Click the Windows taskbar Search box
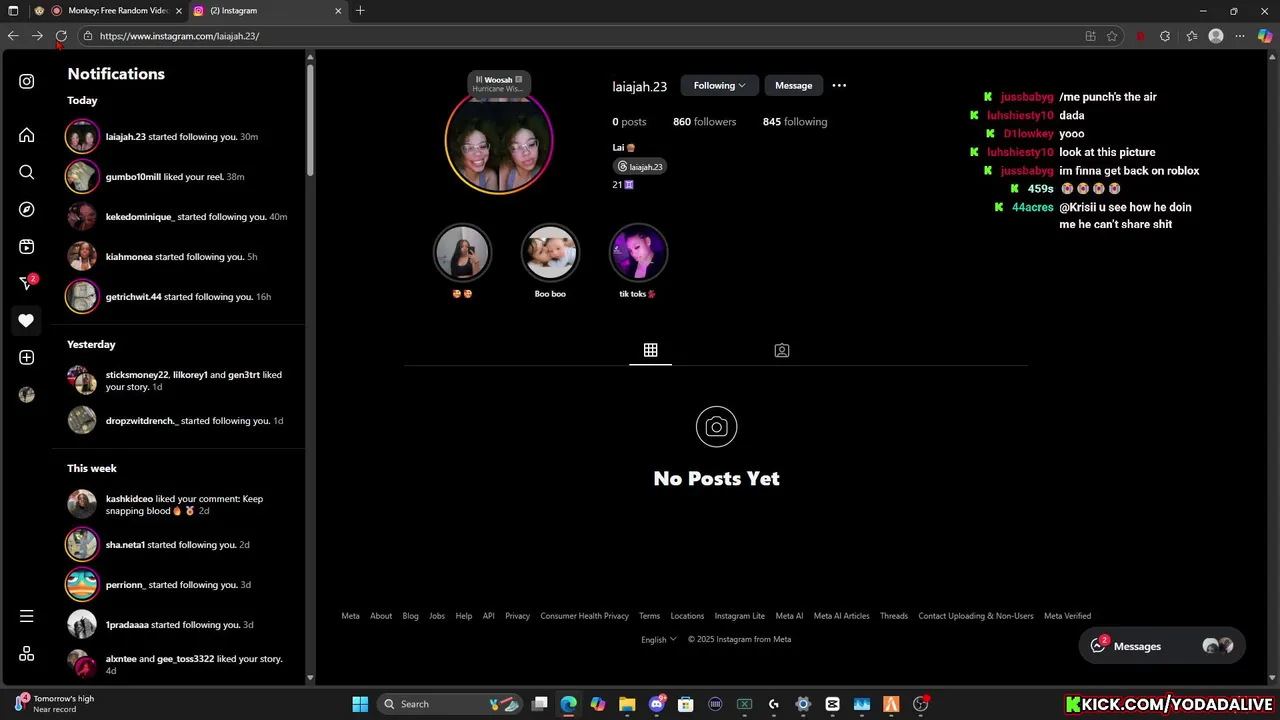 (452, 704)
